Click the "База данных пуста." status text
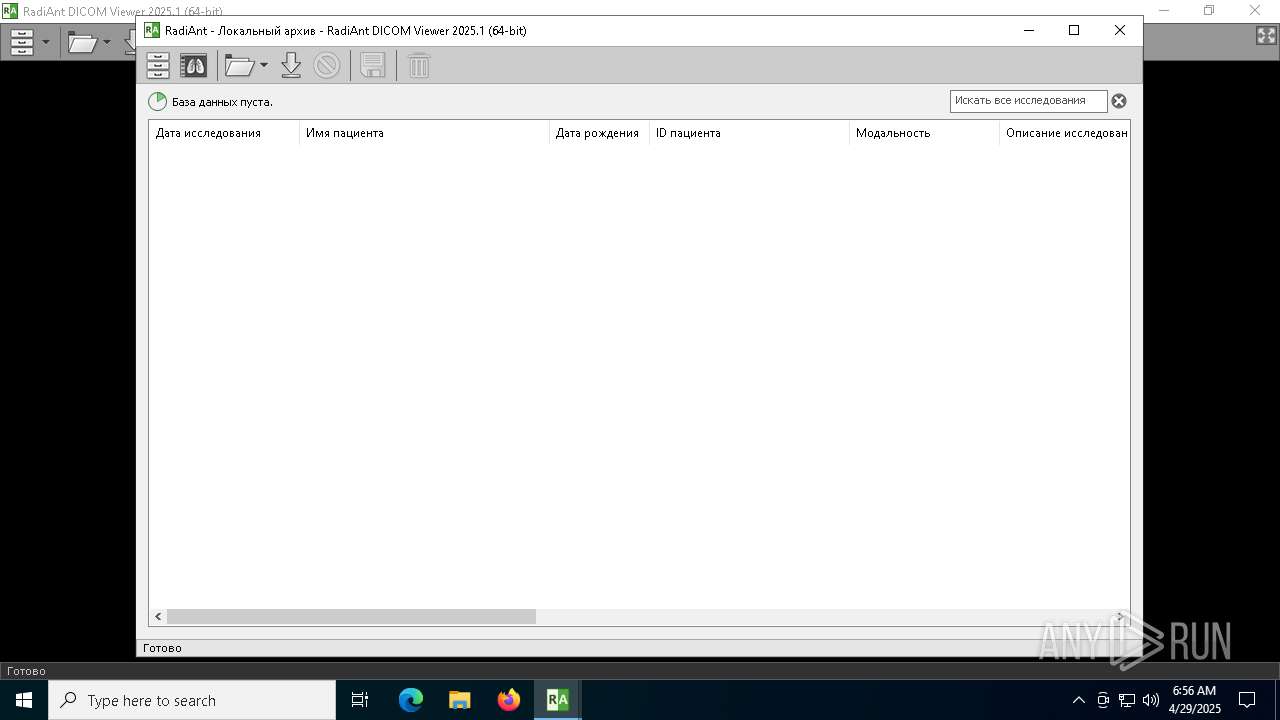Image resolution: width=1280 pixels, height=720 pixels. pos(222,102)
